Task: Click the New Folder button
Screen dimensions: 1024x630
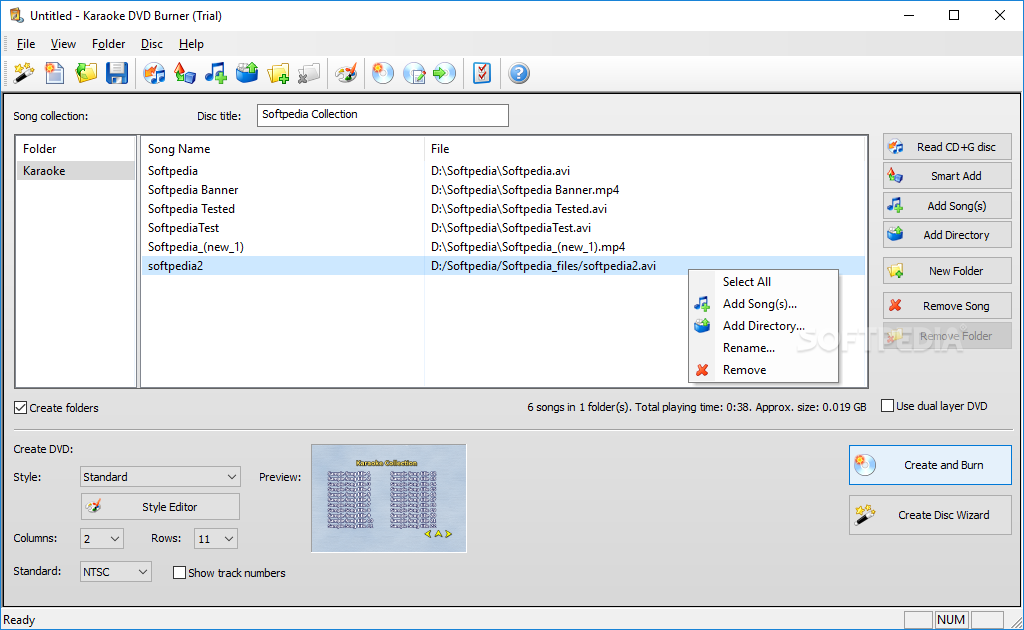Action: (x=947, y=271)
